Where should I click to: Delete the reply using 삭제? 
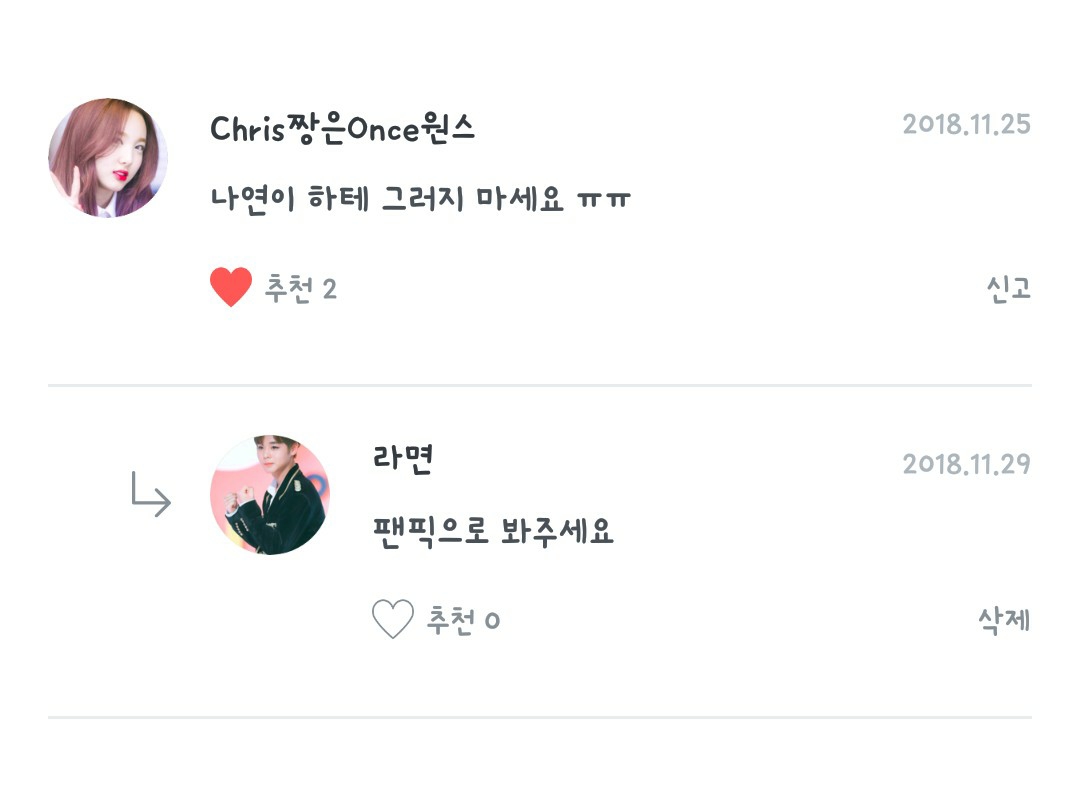pos(1004,620)
